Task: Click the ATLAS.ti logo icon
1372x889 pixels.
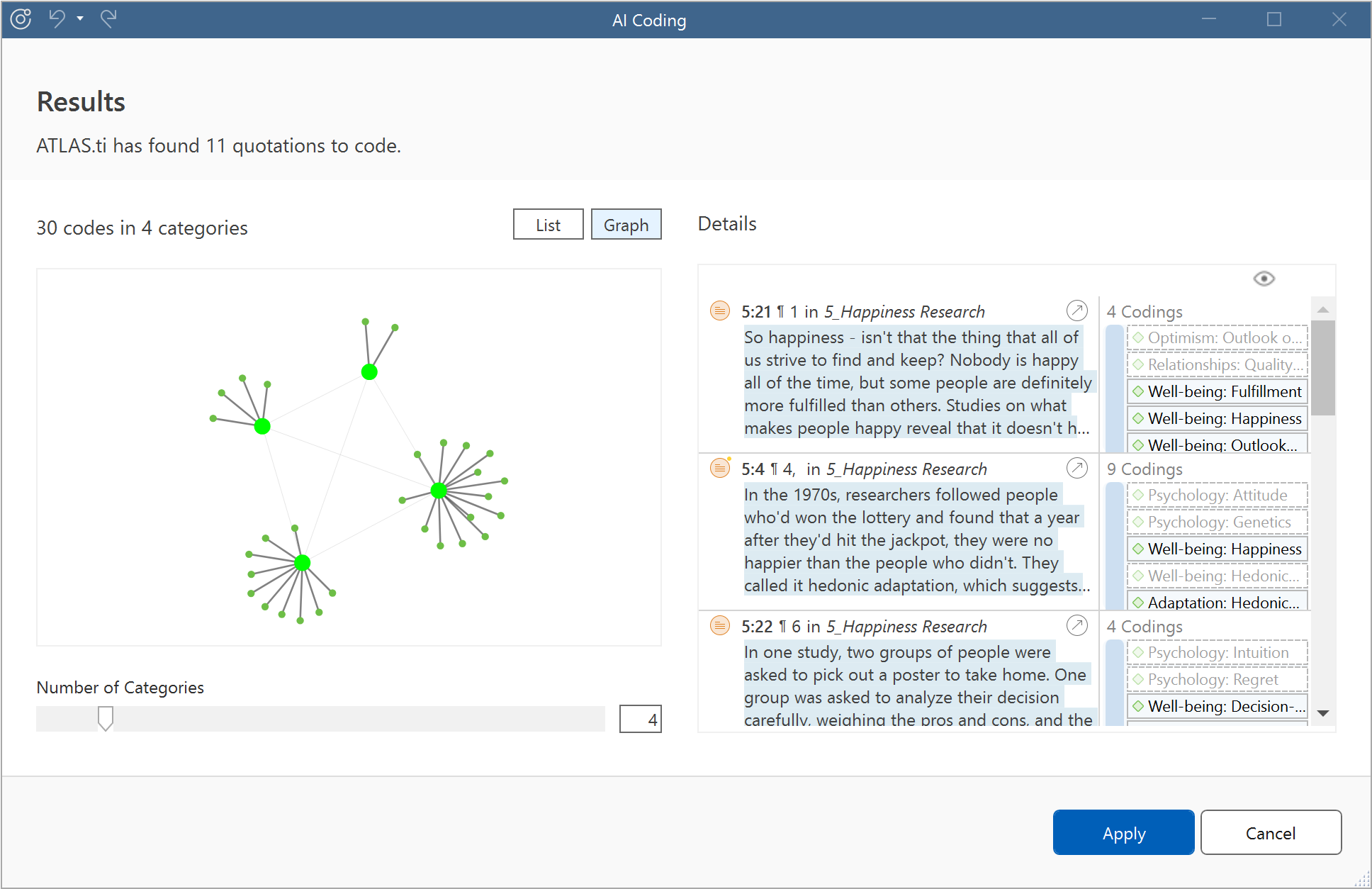Action: 21,19
